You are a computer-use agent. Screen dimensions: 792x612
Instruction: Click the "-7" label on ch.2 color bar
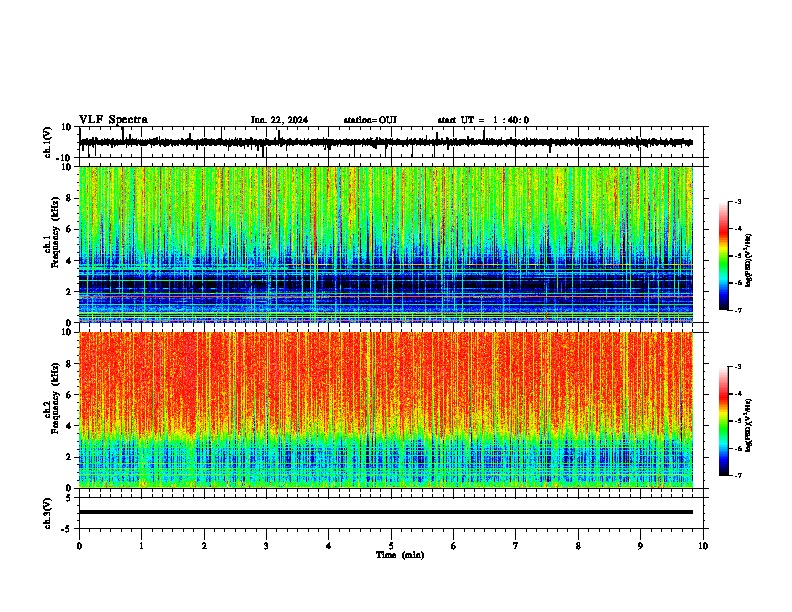click(x=738, y=475)
